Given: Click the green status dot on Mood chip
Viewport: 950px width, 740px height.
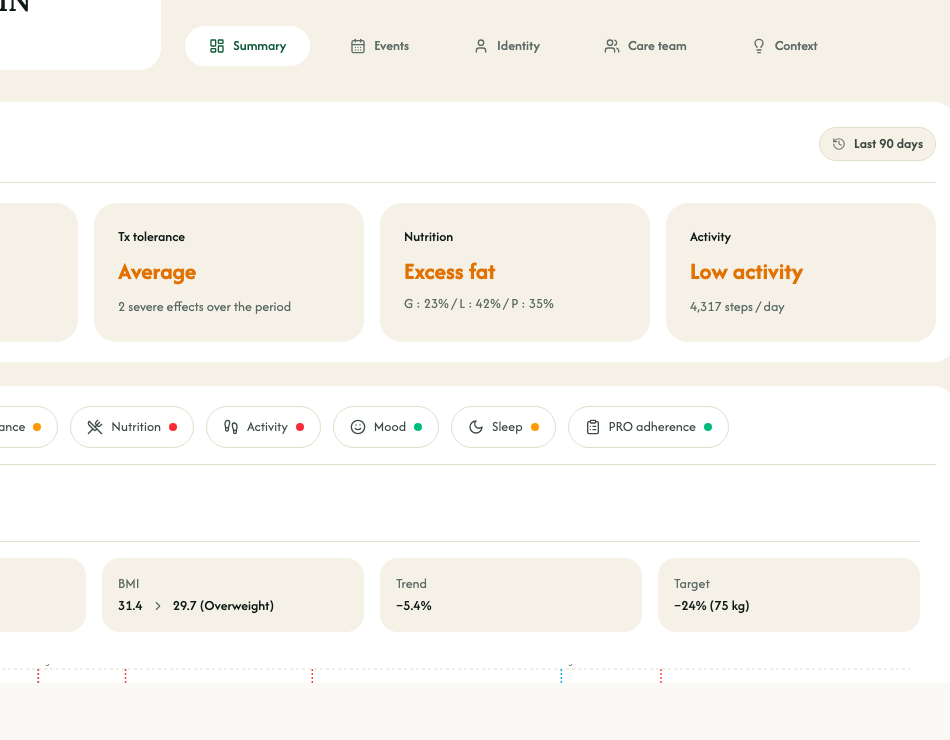Looking at the screenshot, I should click(x=418, y=427).
